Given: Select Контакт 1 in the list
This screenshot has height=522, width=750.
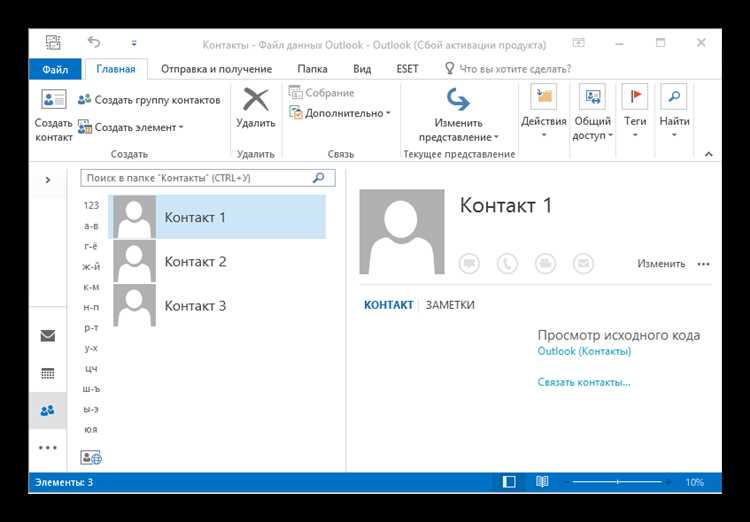Looking at the screenshot, I should (217, 217).
